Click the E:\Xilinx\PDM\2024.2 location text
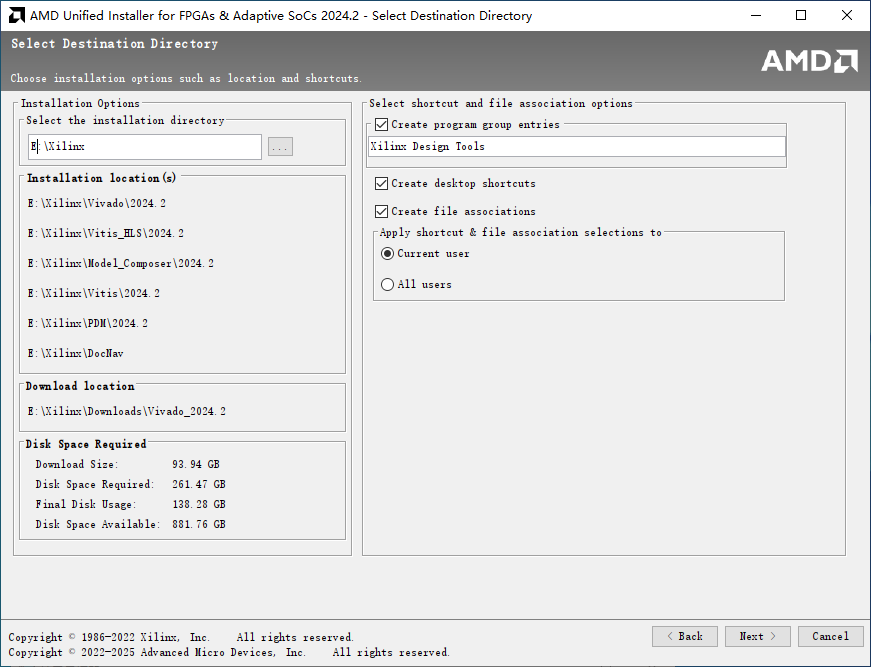The height and width of the screenshot is (667, 871). click(x=88, y=323)
